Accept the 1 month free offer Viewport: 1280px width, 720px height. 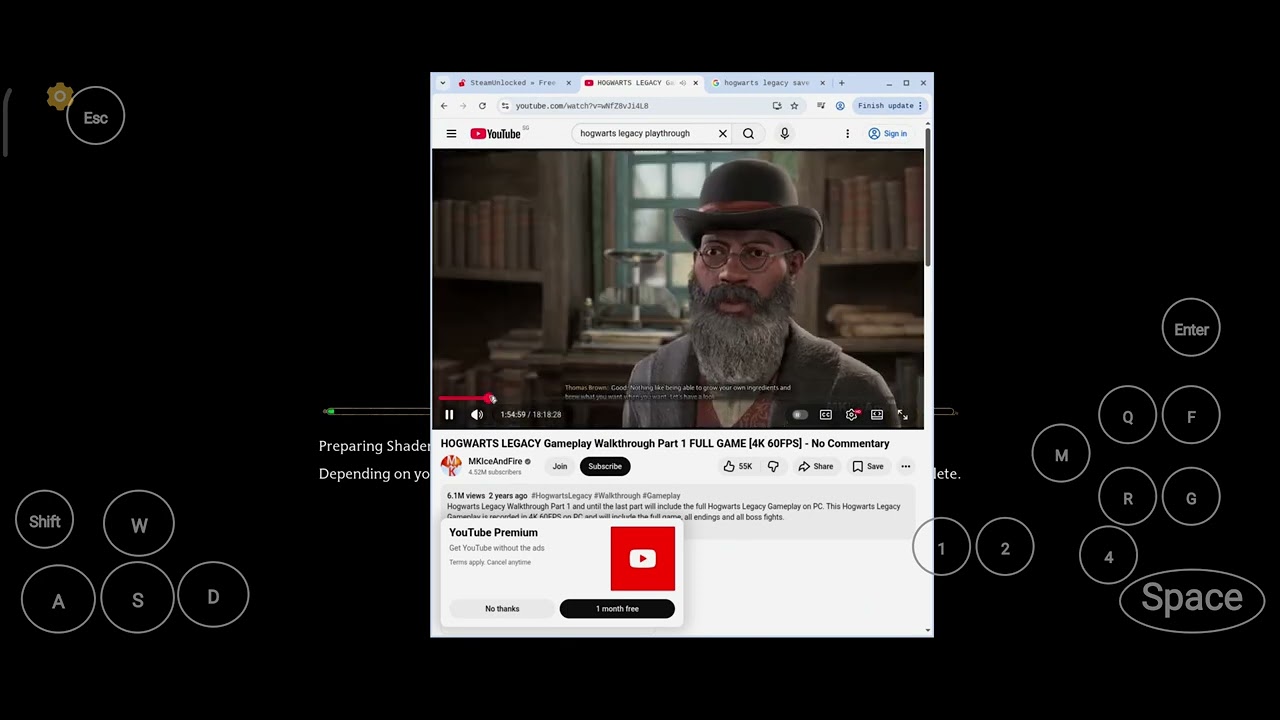pos(617,609)
